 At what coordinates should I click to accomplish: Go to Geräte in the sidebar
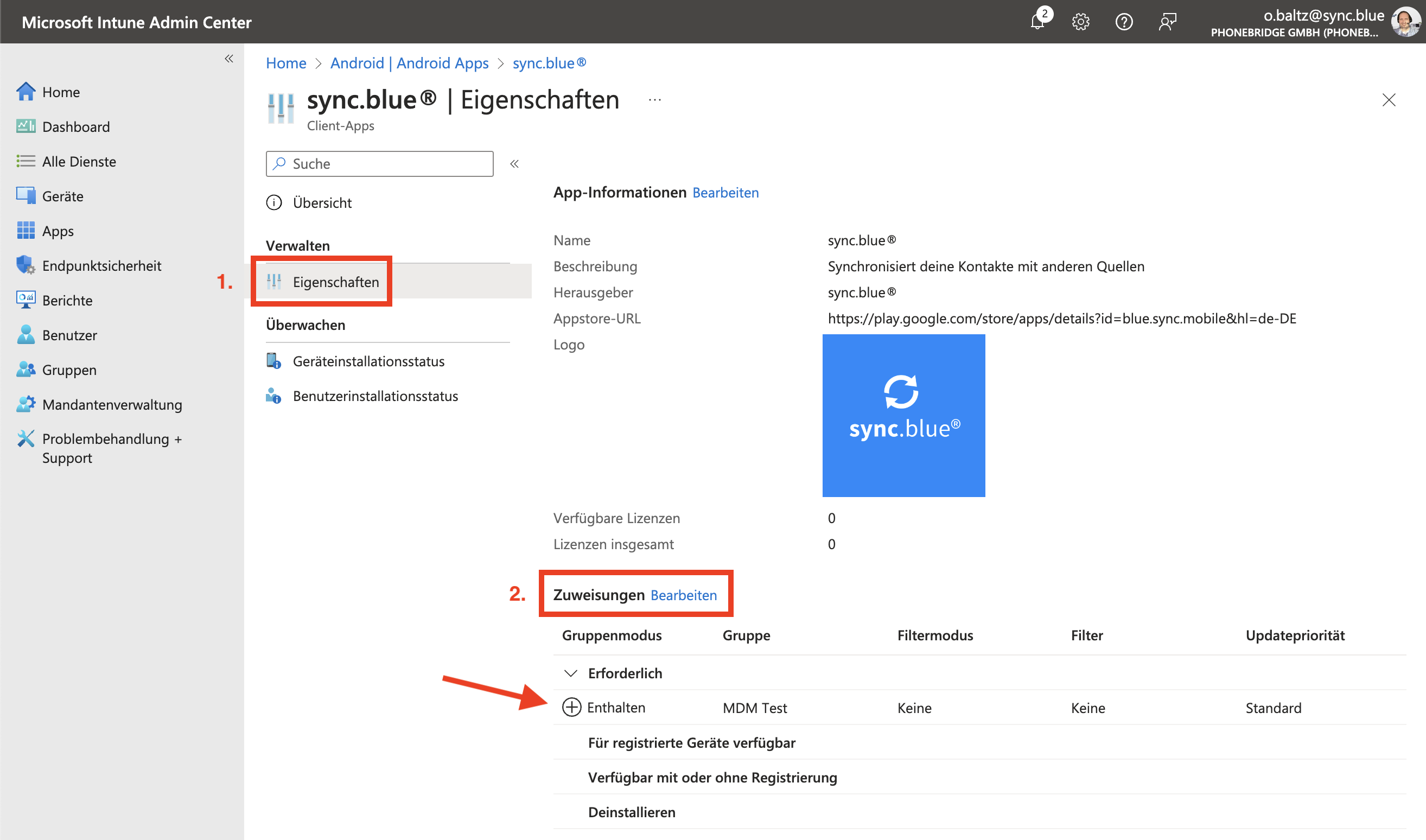63,196
